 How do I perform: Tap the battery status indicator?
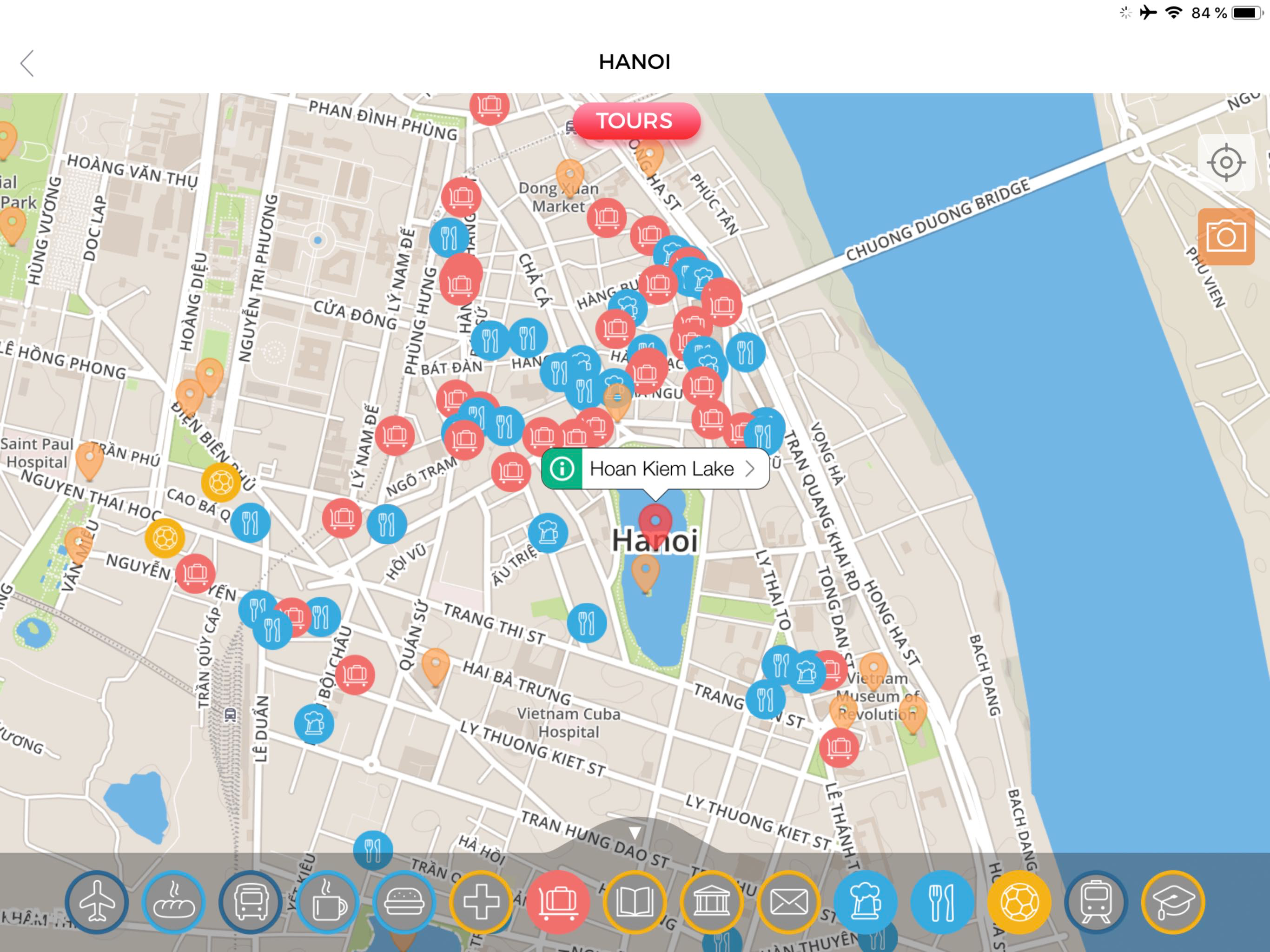click(1247, 13)
